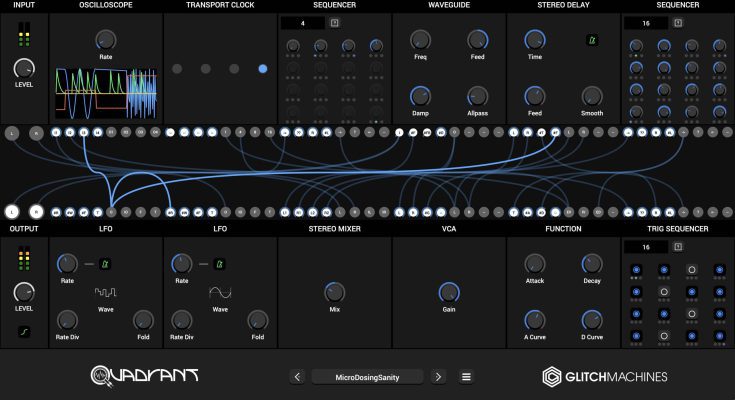Go to the next preset
The height and width of the screenshot is (400, 735).
coord(437,377)
